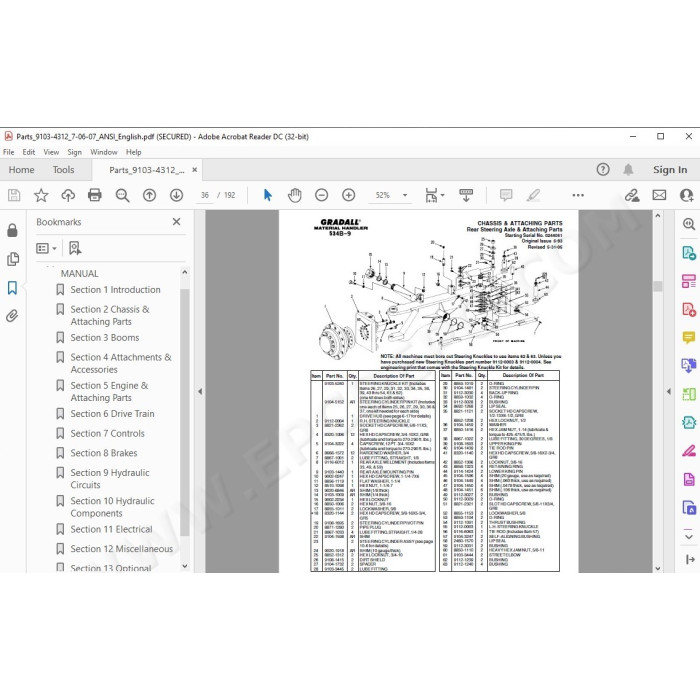Open the Edit menu
This screenshot has width=700, height=700.
click(29, 152)
